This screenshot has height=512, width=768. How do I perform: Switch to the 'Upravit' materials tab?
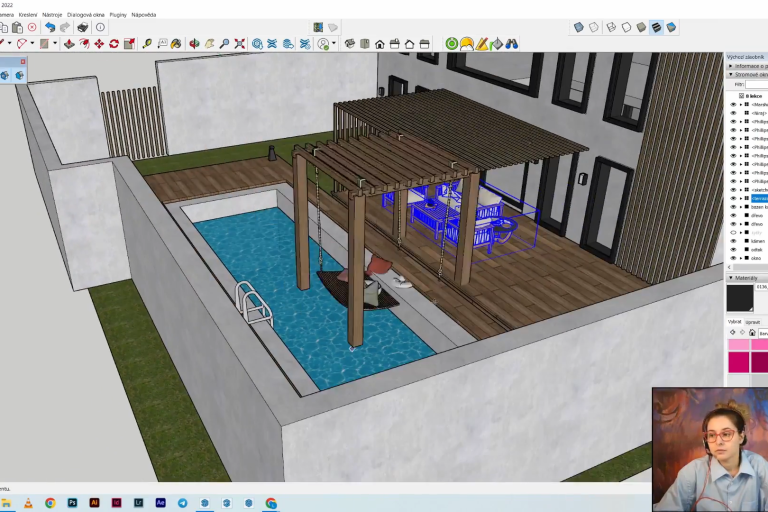(751, 322)
